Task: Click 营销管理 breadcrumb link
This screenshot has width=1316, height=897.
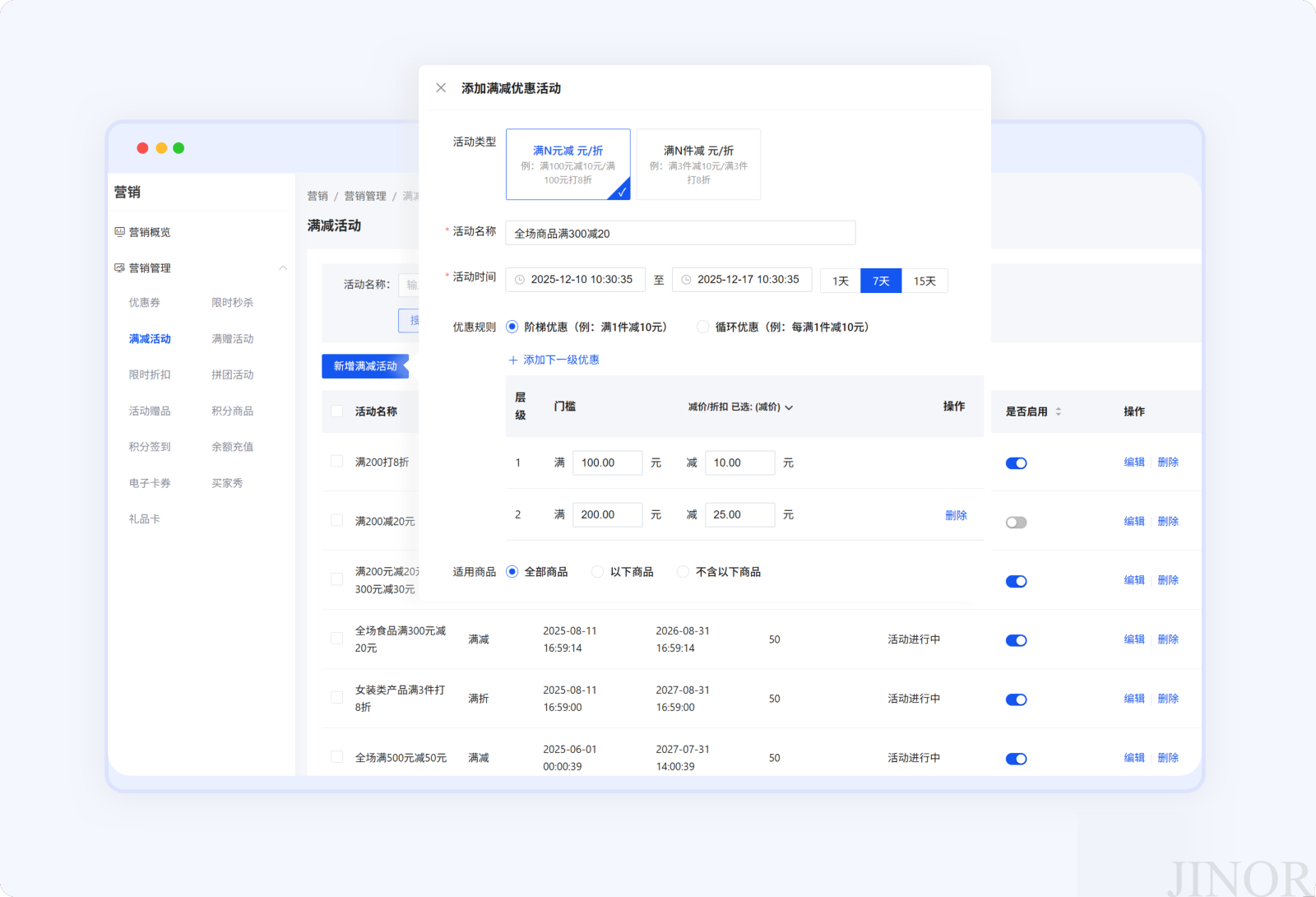Action: point(365,196)
